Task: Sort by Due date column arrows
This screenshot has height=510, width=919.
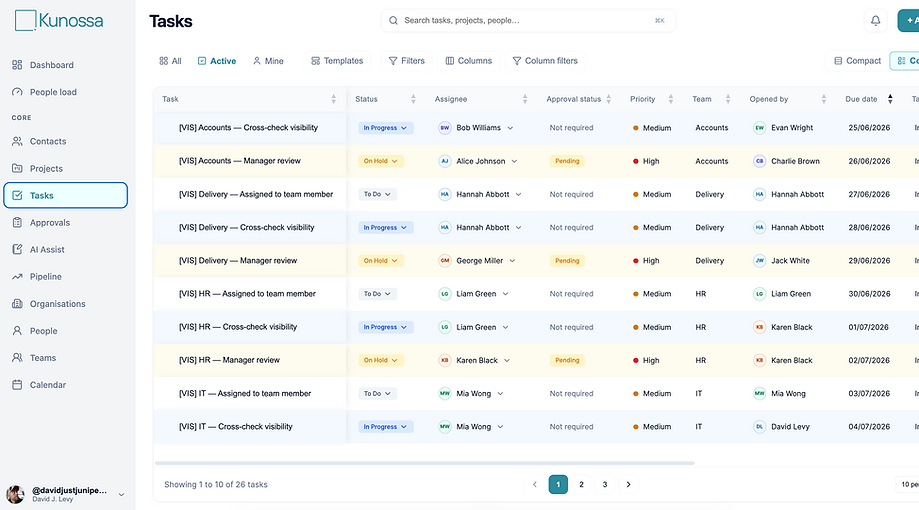Action: [x=890, y=99]
